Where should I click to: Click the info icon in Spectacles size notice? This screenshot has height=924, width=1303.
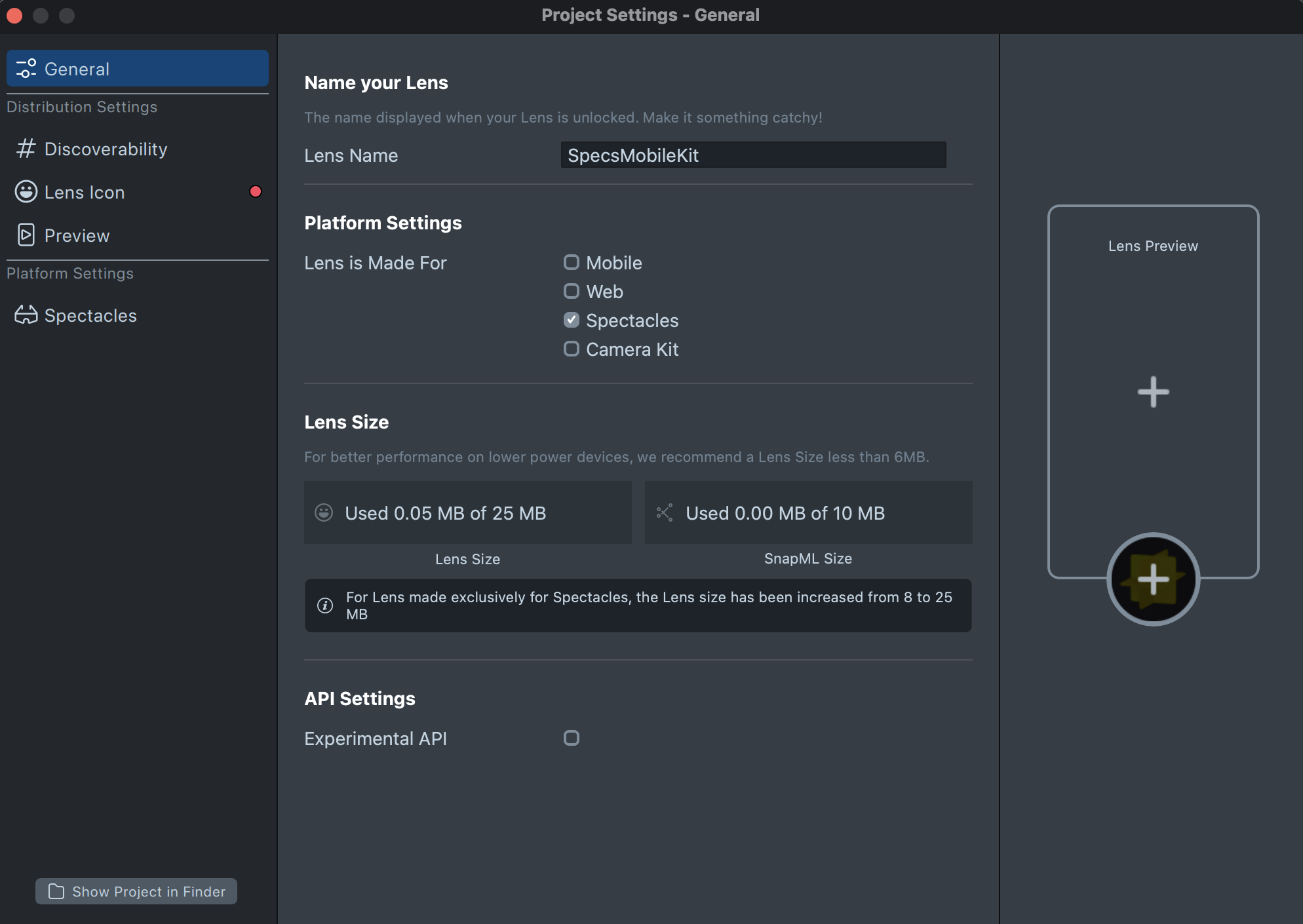[x=325, y=606]
